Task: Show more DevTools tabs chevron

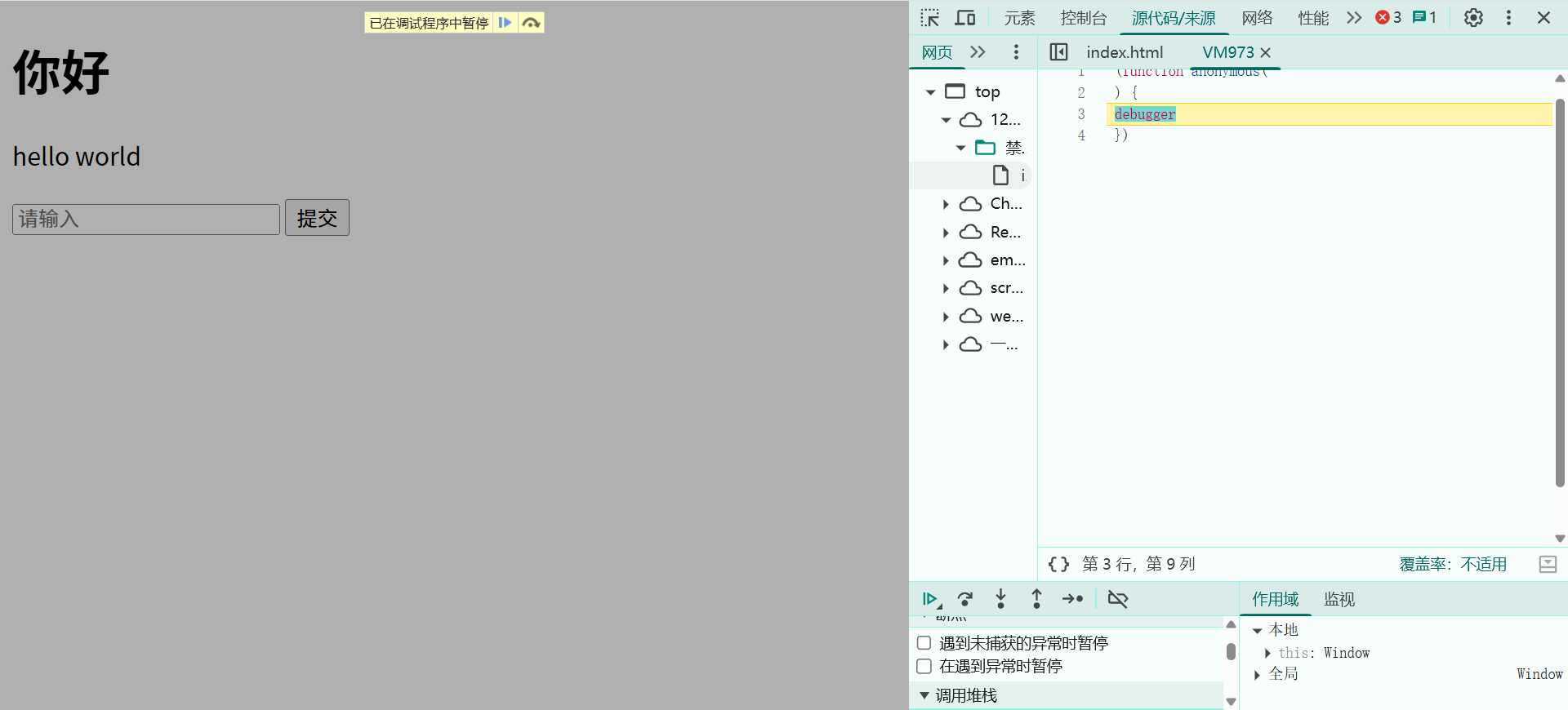Action: tap(1354, 18)
